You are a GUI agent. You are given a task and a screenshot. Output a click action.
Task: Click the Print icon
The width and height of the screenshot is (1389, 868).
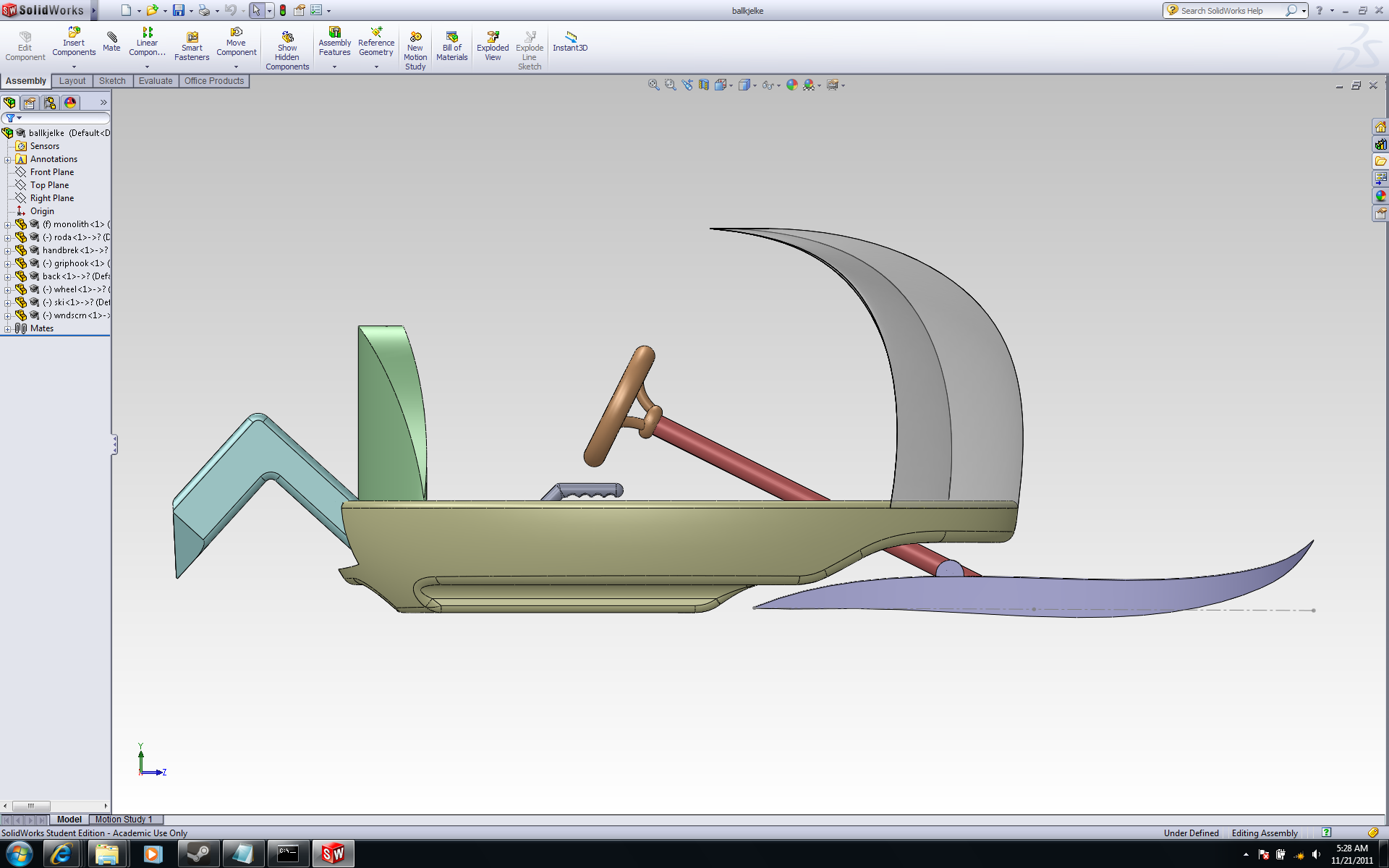click(x=204, y=10)
